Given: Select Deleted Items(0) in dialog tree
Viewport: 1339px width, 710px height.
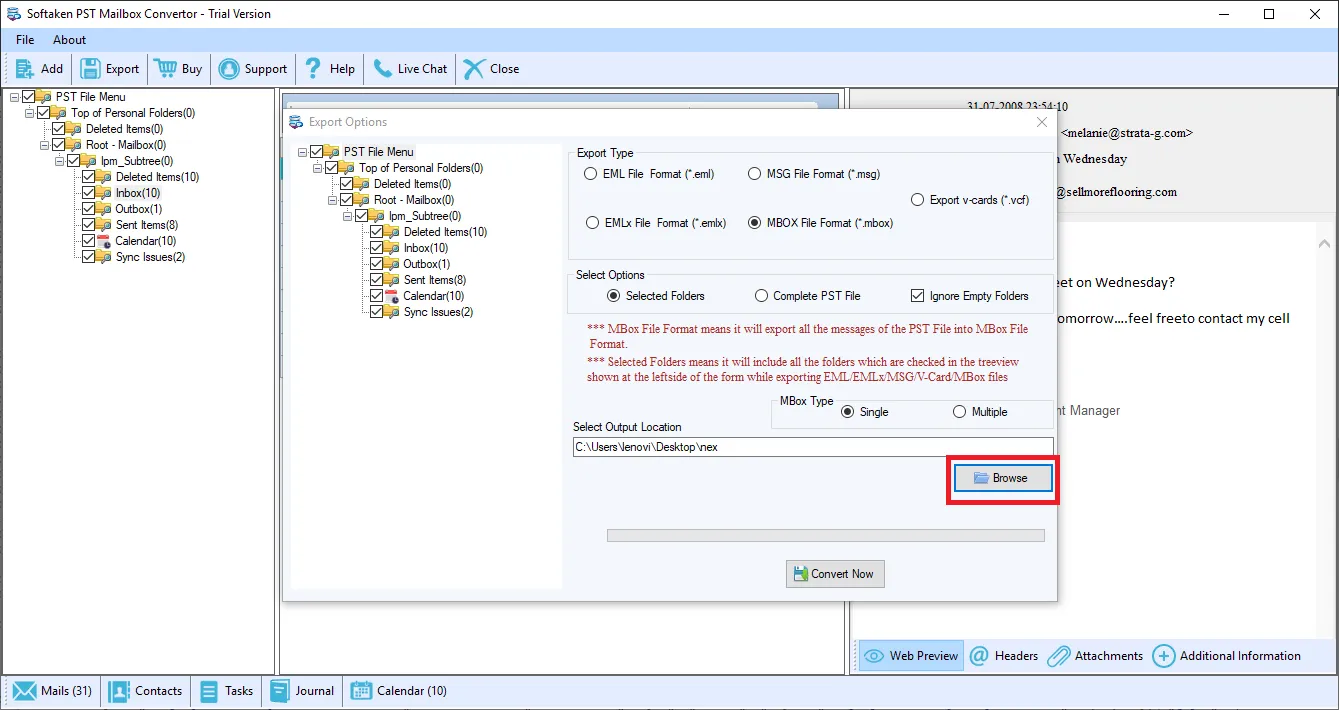Looking at the screenshot, I should [412, 184].
